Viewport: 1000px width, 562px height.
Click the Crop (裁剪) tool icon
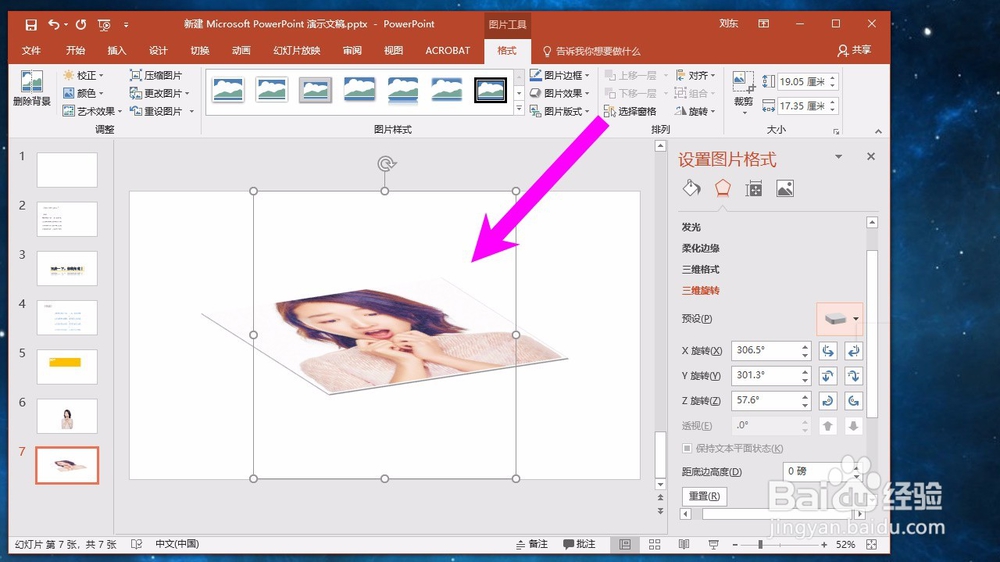click(x=743, y=83)
